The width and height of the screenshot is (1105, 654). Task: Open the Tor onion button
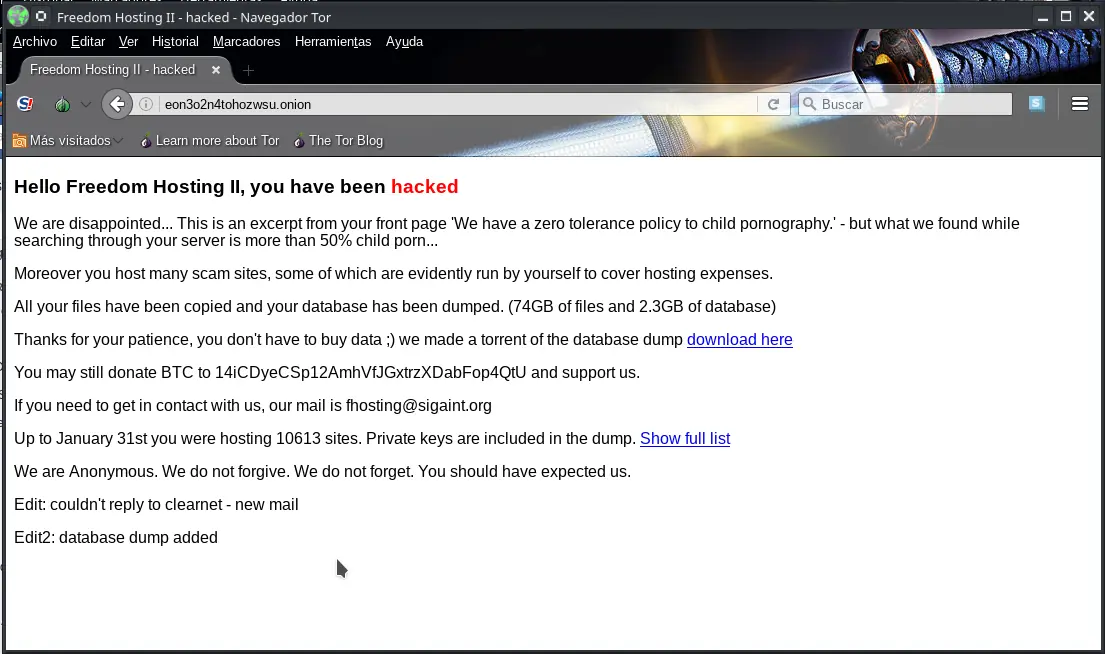pyautogui.click(x=63, y=104)
